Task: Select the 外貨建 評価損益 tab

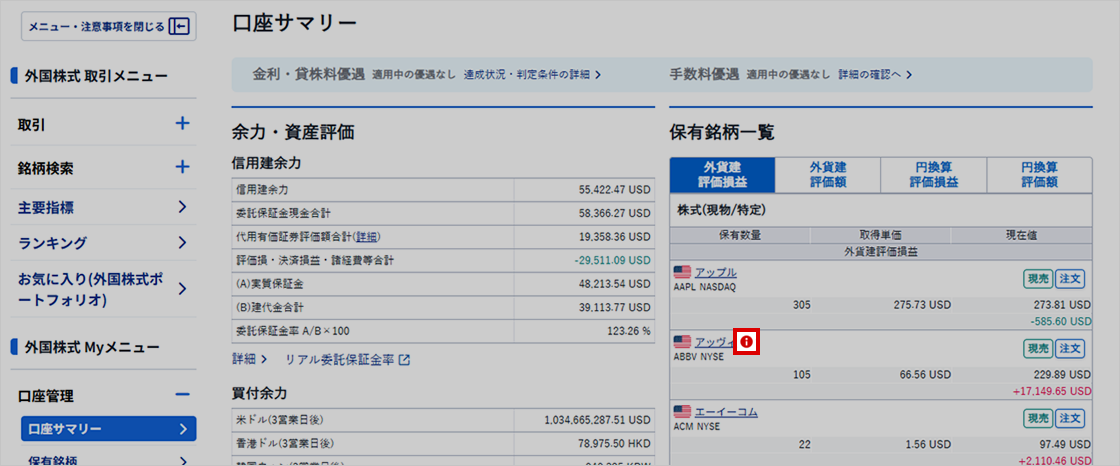Action: (722, 174)
